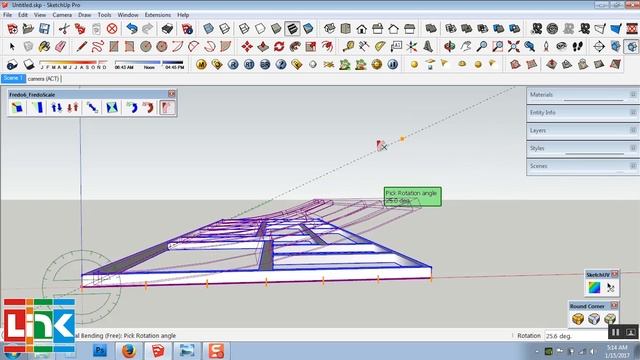Activate the Push/Pull tool
Viewport: 640px width, 360px height.
click(263, 47)
